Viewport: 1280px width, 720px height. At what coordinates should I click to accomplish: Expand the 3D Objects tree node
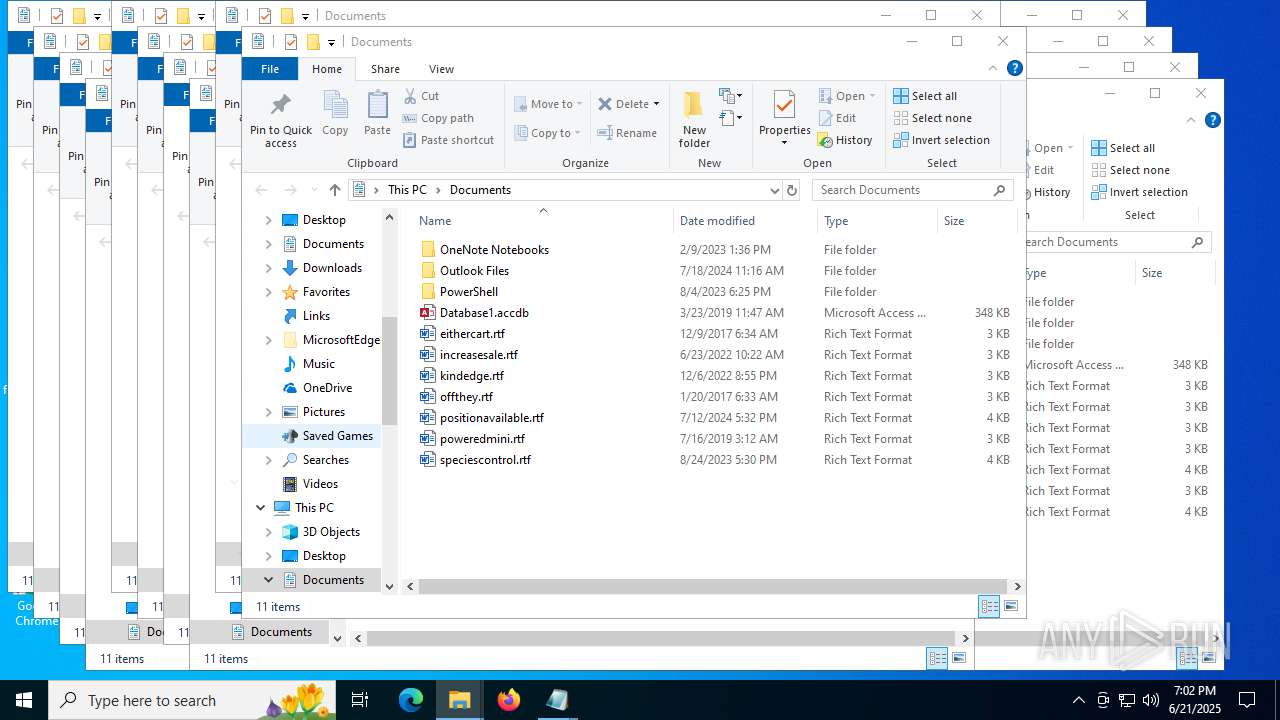coord(268,532)
